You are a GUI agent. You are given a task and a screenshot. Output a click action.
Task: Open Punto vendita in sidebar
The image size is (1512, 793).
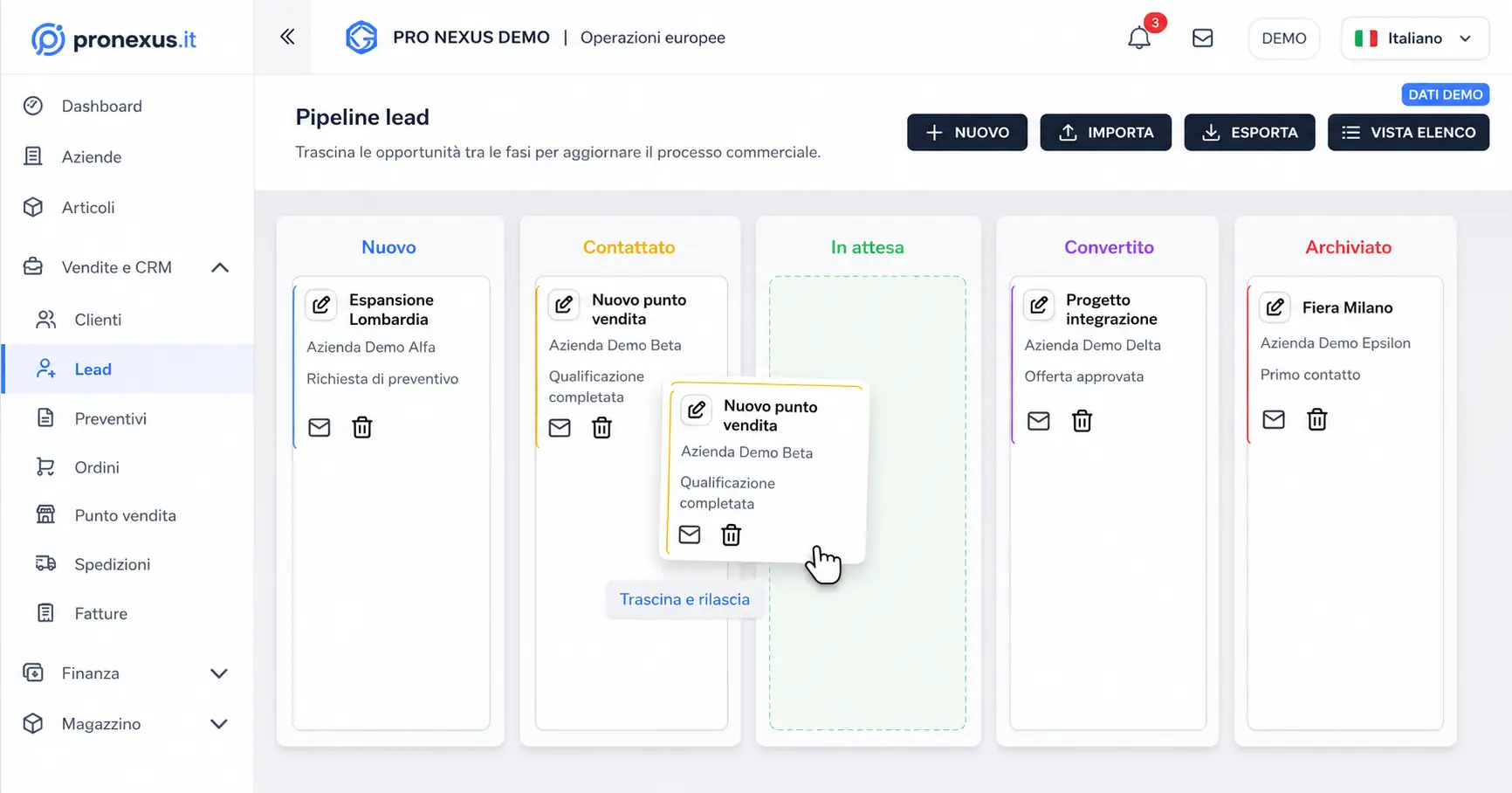click(127, 515)
